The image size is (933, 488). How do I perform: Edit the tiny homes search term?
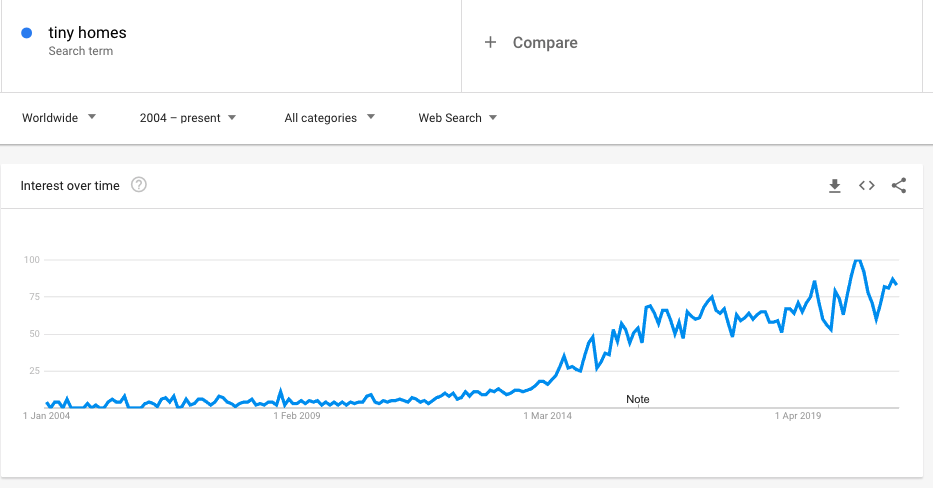coord(87,33)
